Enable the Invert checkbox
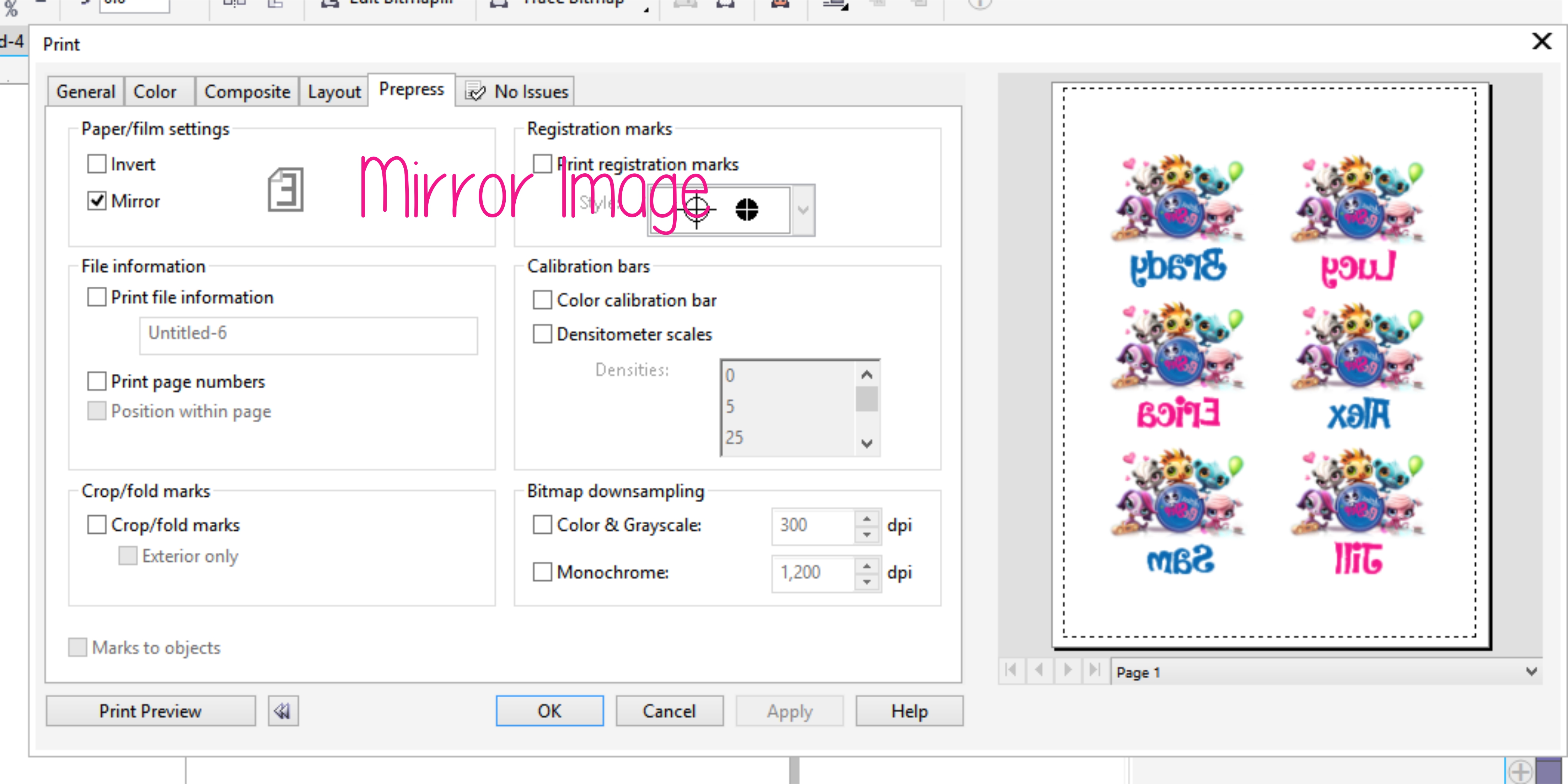1568x784 pixels. click(x=97, y=164)
